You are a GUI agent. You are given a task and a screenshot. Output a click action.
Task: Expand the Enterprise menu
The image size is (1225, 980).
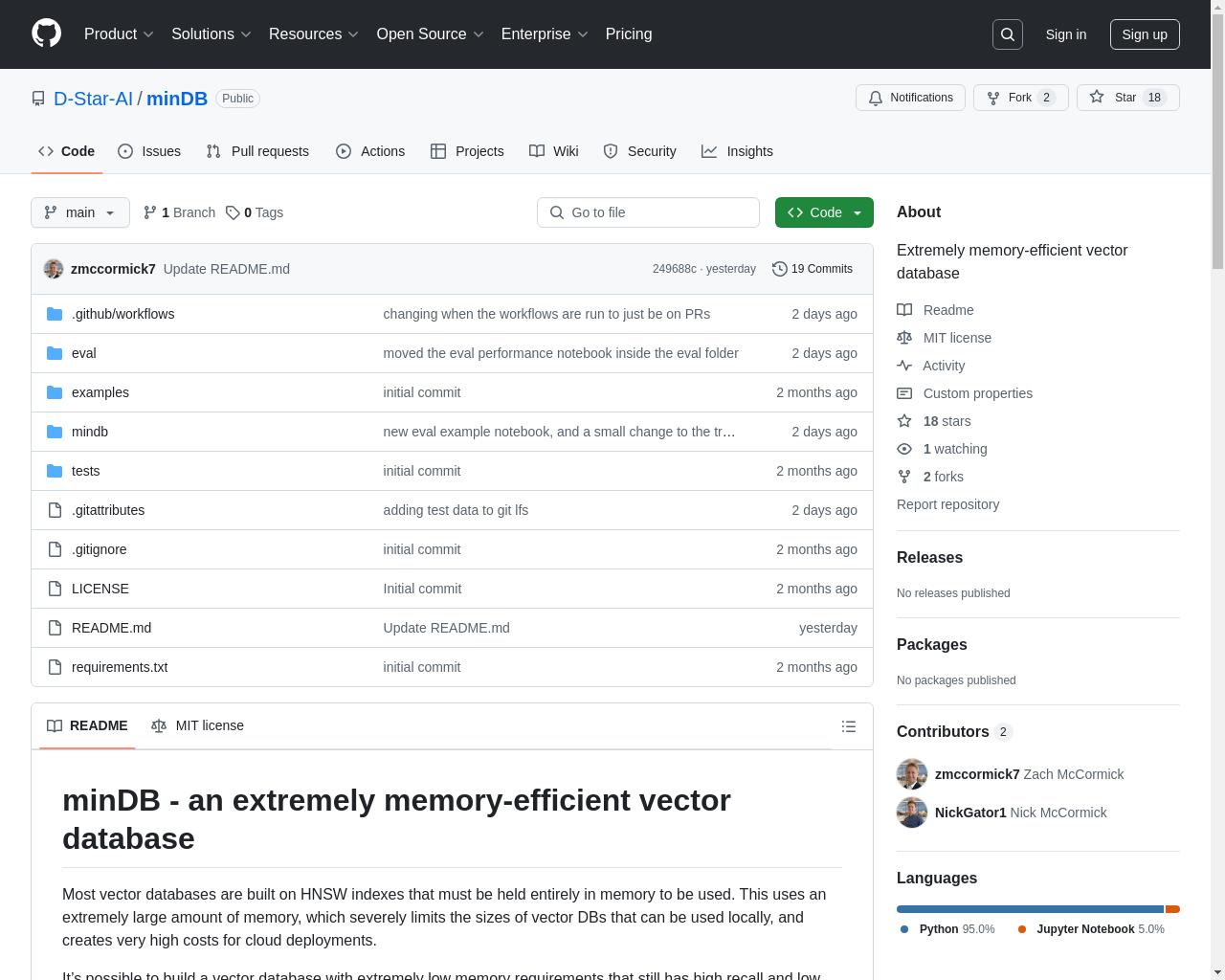click(545, 34)
